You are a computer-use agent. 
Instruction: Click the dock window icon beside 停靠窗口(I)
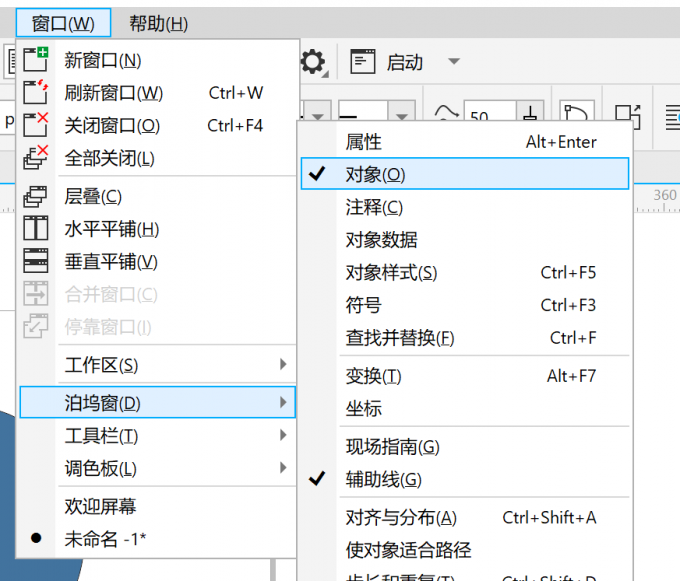point(36,326)
